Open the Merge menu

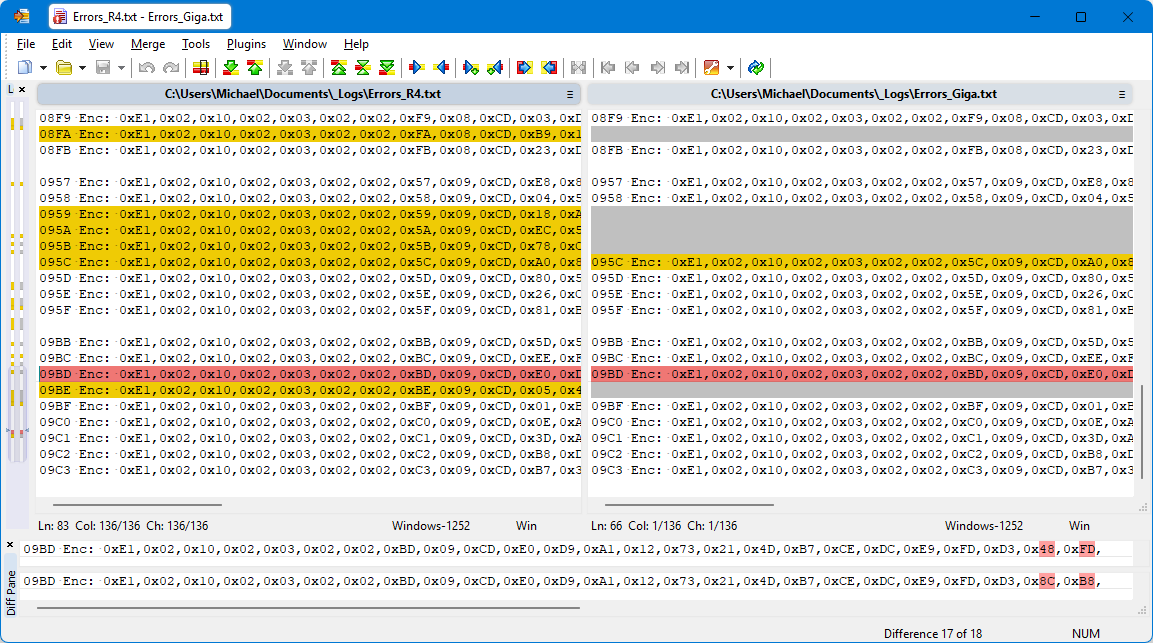click(148, 44)
